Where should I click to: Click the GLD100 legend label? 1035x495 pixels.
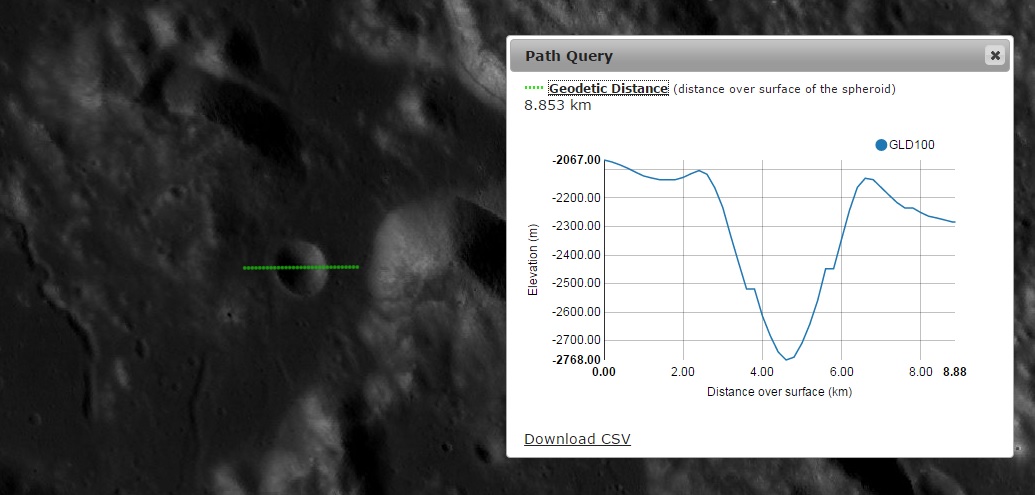911,145
